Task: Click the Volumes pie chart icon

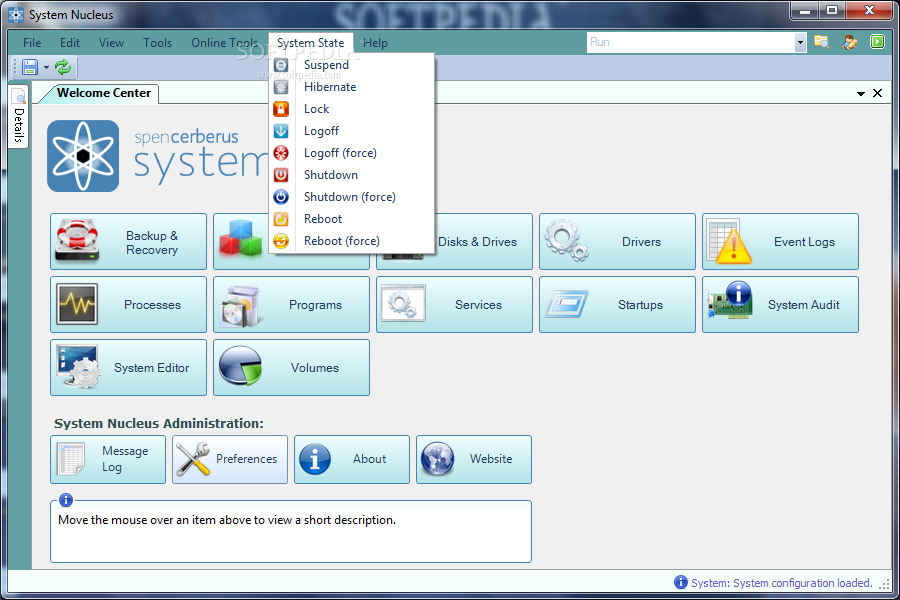Action: click(240, 366)
